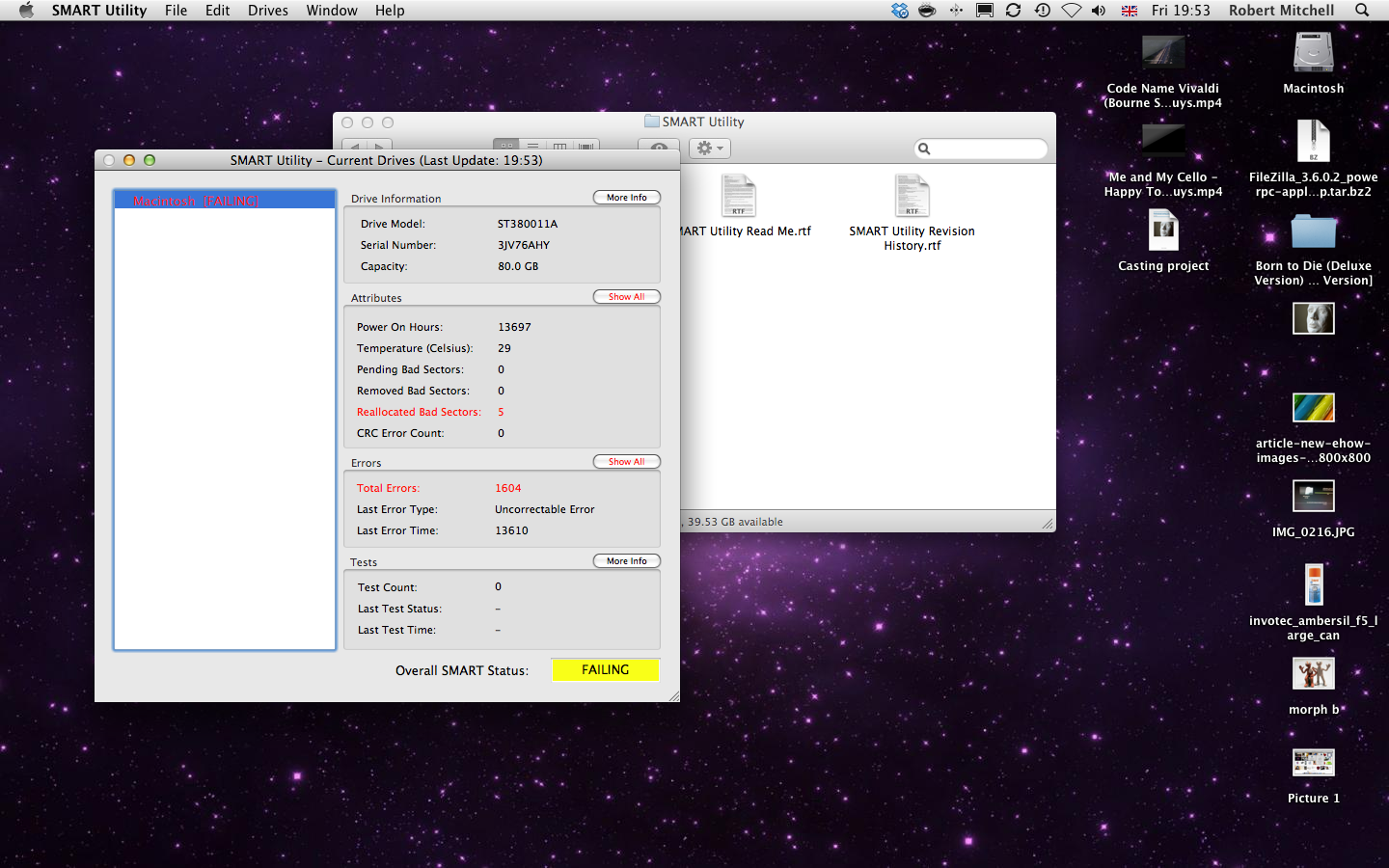The height and width of the screenshot is (868, 1389).
Task: Click the SMART Utility folder title icon
Action: coord(652,122)
